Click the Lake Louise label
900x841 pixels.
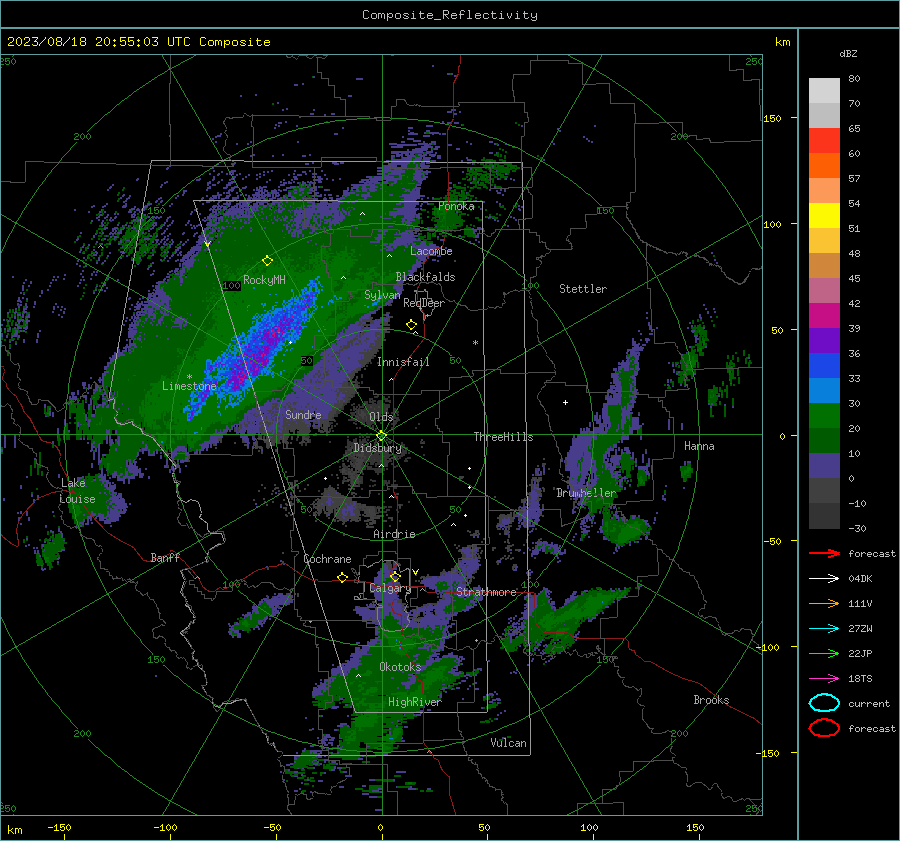tap(77, 491)
